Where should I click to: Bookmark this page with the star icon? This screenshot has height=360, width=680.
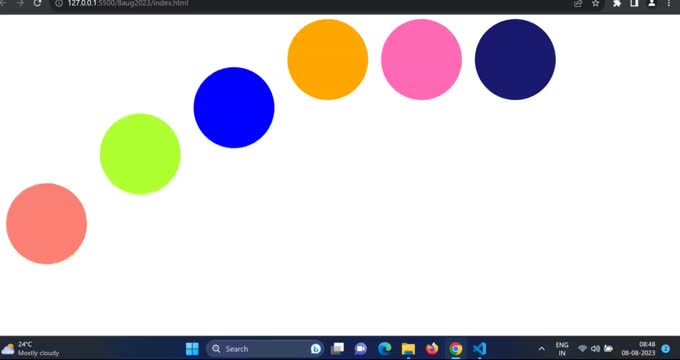pyautogui.click(x=595, y=3)
